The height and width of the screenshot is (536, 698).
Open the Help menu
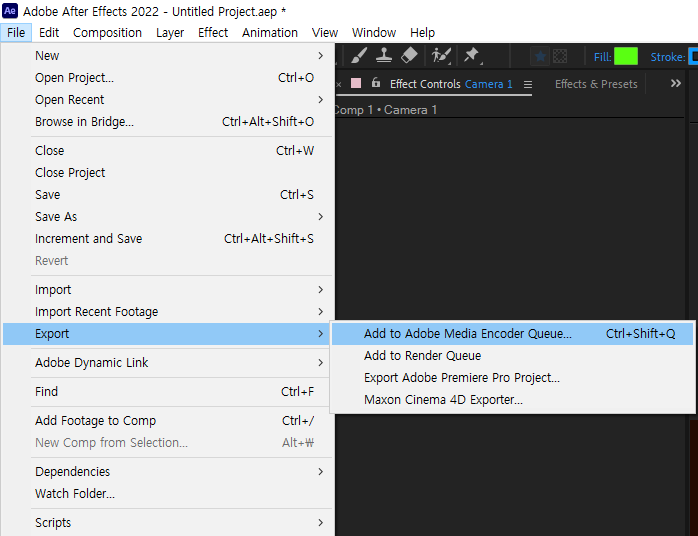(x=422, y=32)
